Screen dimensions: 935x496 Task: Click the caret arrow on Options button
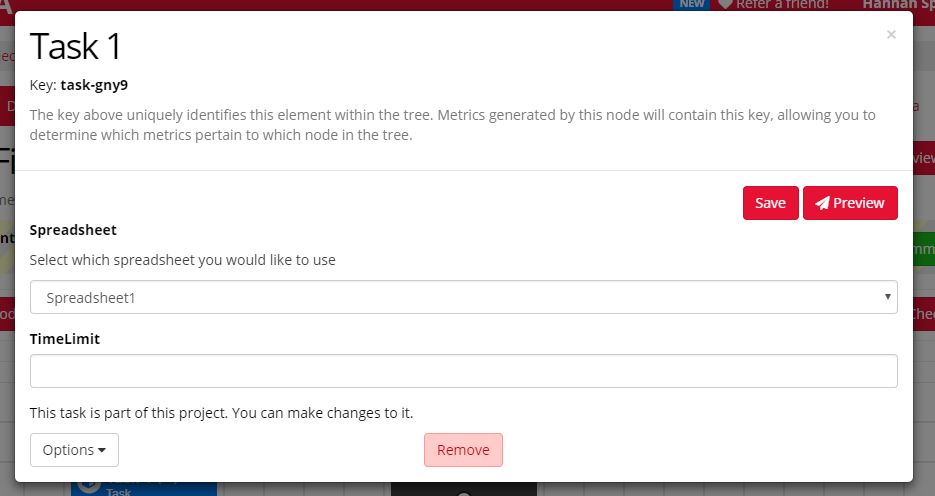point(102,450)
